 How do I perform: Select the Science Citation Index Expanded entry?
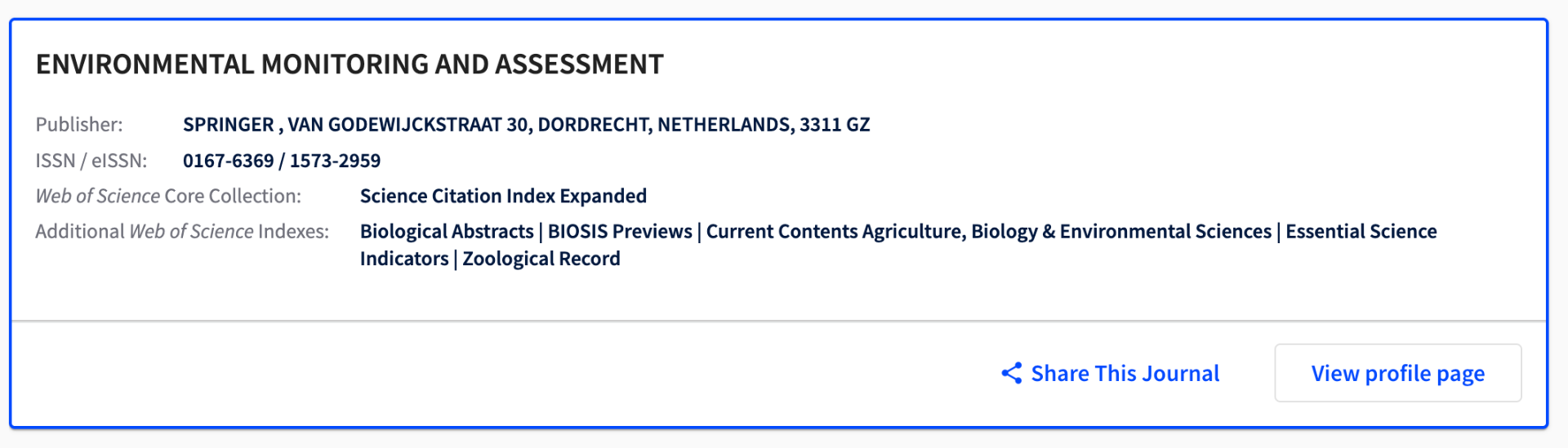503,197
